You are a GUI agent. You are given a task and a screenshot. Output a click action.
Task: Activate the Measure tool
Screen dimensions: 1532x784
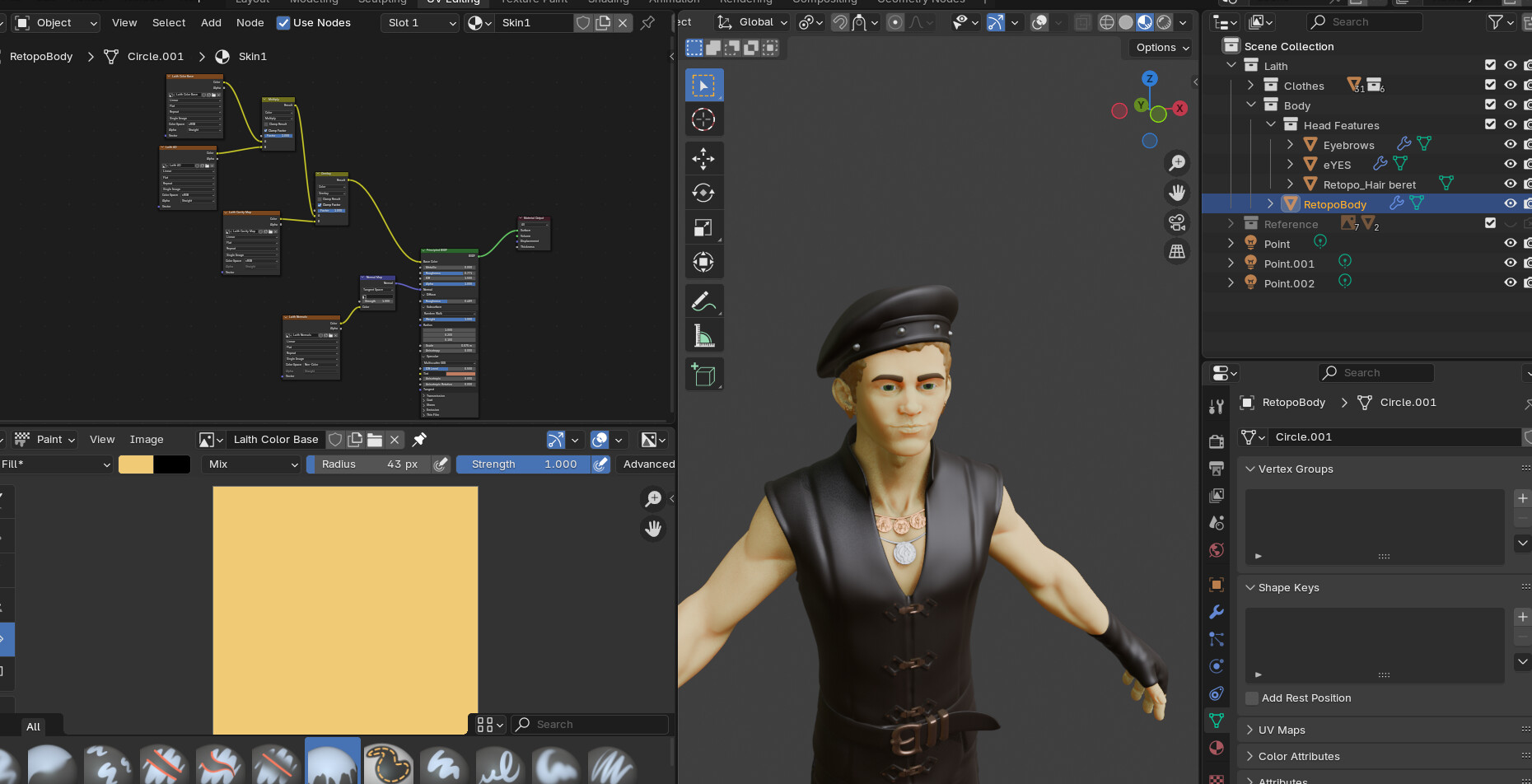point(704,335)
